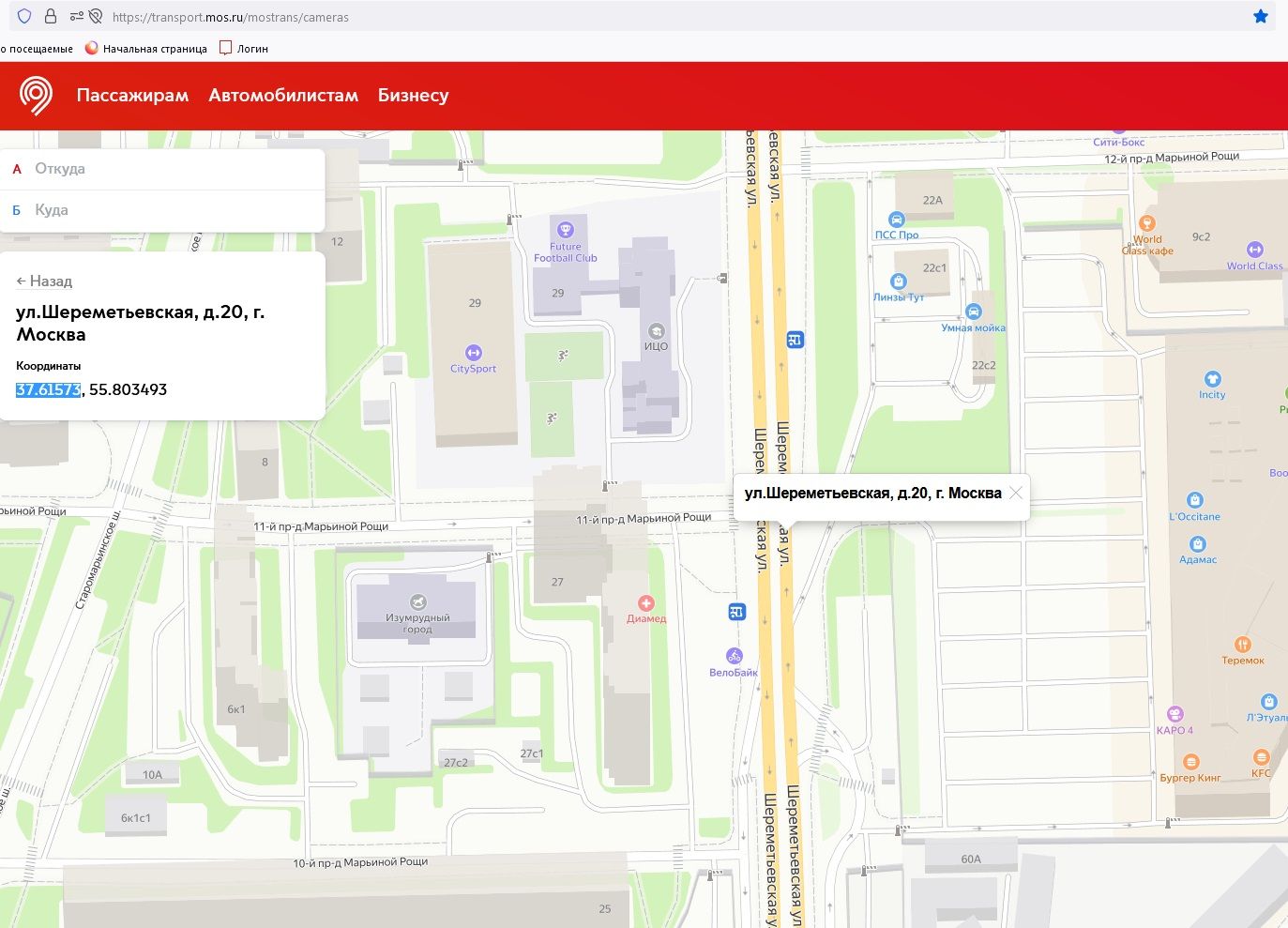Select the Умная мойка car wash marker
This screenshot has height=928, width=1288.
[974, 312]
